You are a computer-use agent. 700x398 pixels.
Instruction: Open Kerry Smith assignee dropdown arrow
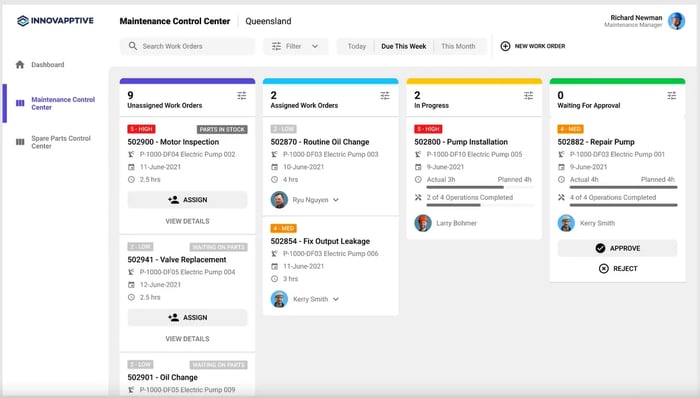[x=336, y=299]
